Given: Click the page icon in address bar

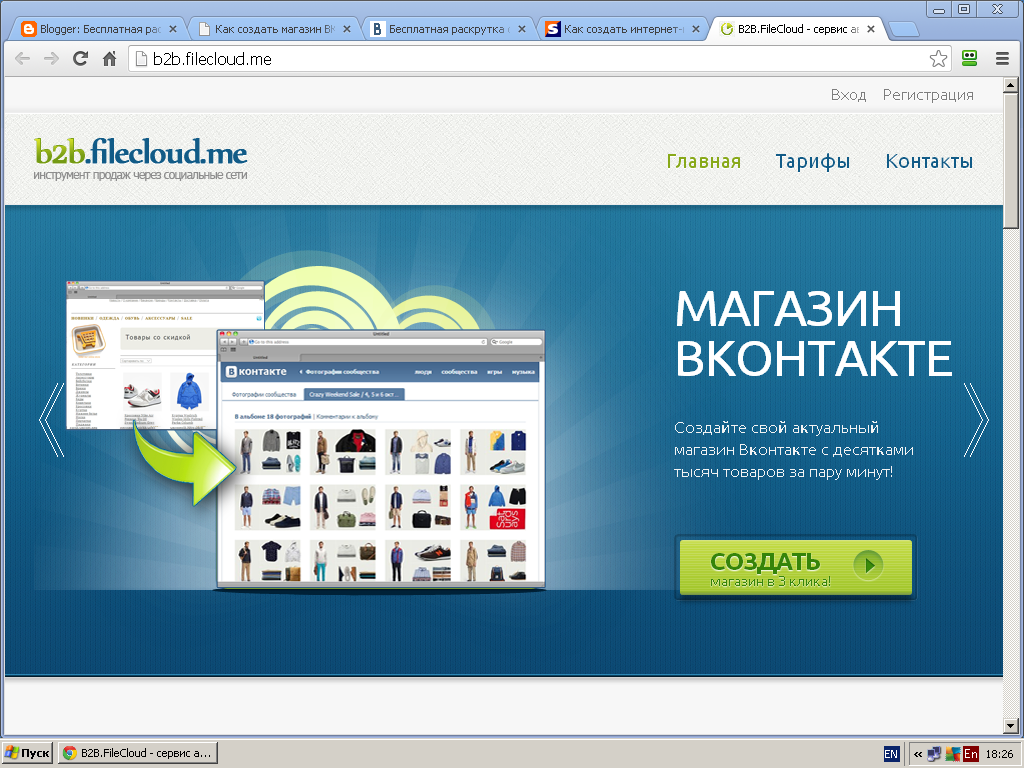Looking at the screenshot, I should point(140,59).
